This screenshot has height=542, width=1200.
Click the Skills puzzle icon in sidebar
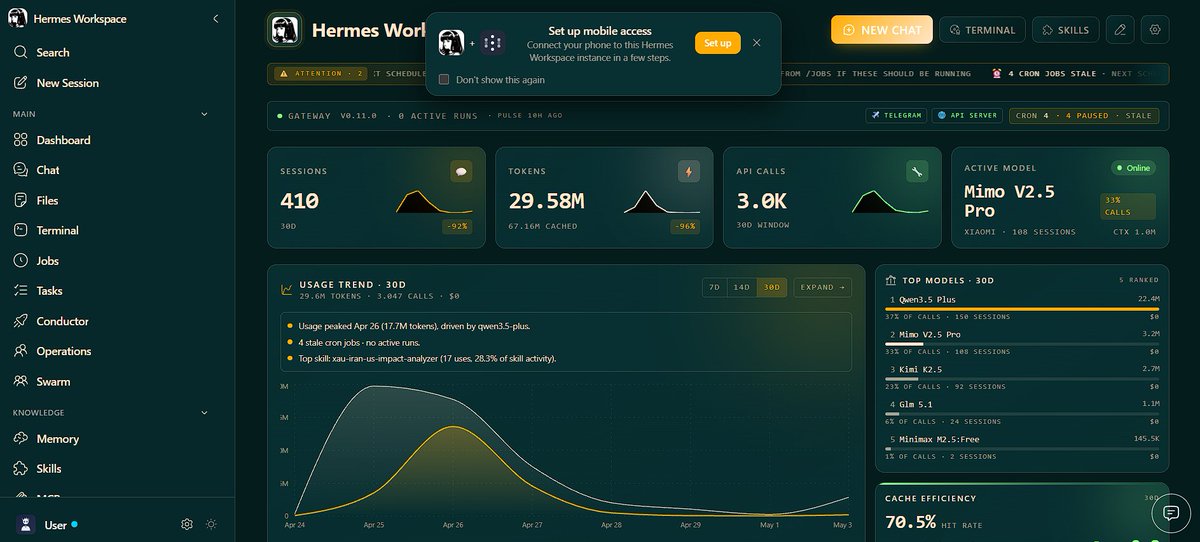[x=20, y=468]
